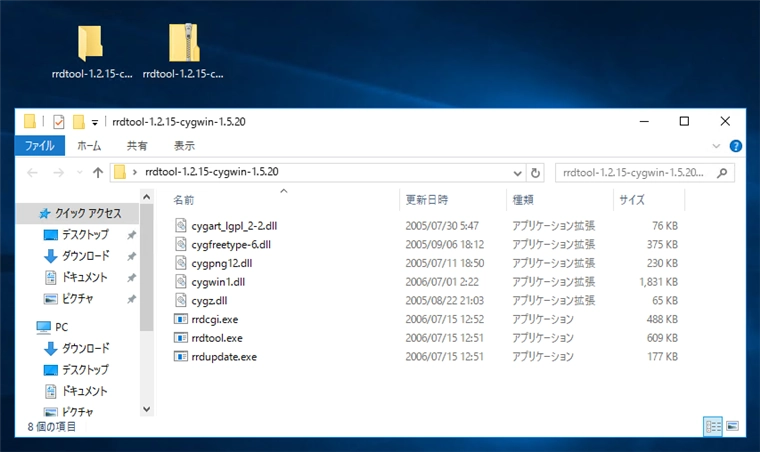Sort by 更新日時 column header

point(427,200)
